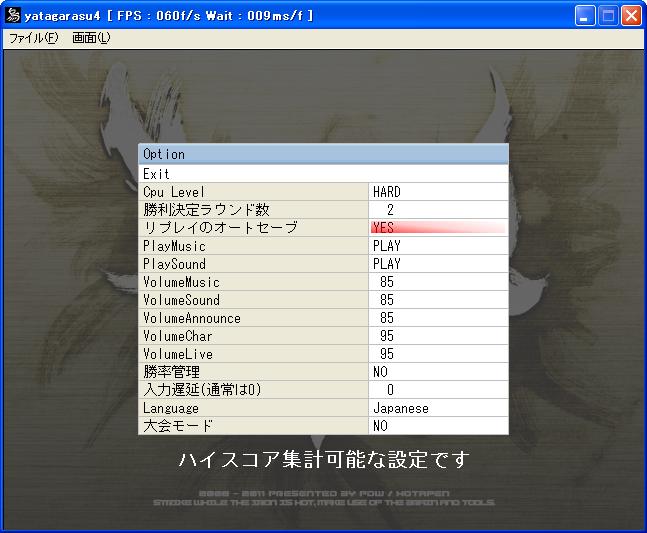The width and height of the screenshot is (647, 533).
Task: Change the HARD Cpu Level value
Action: (x=438, y=192)
